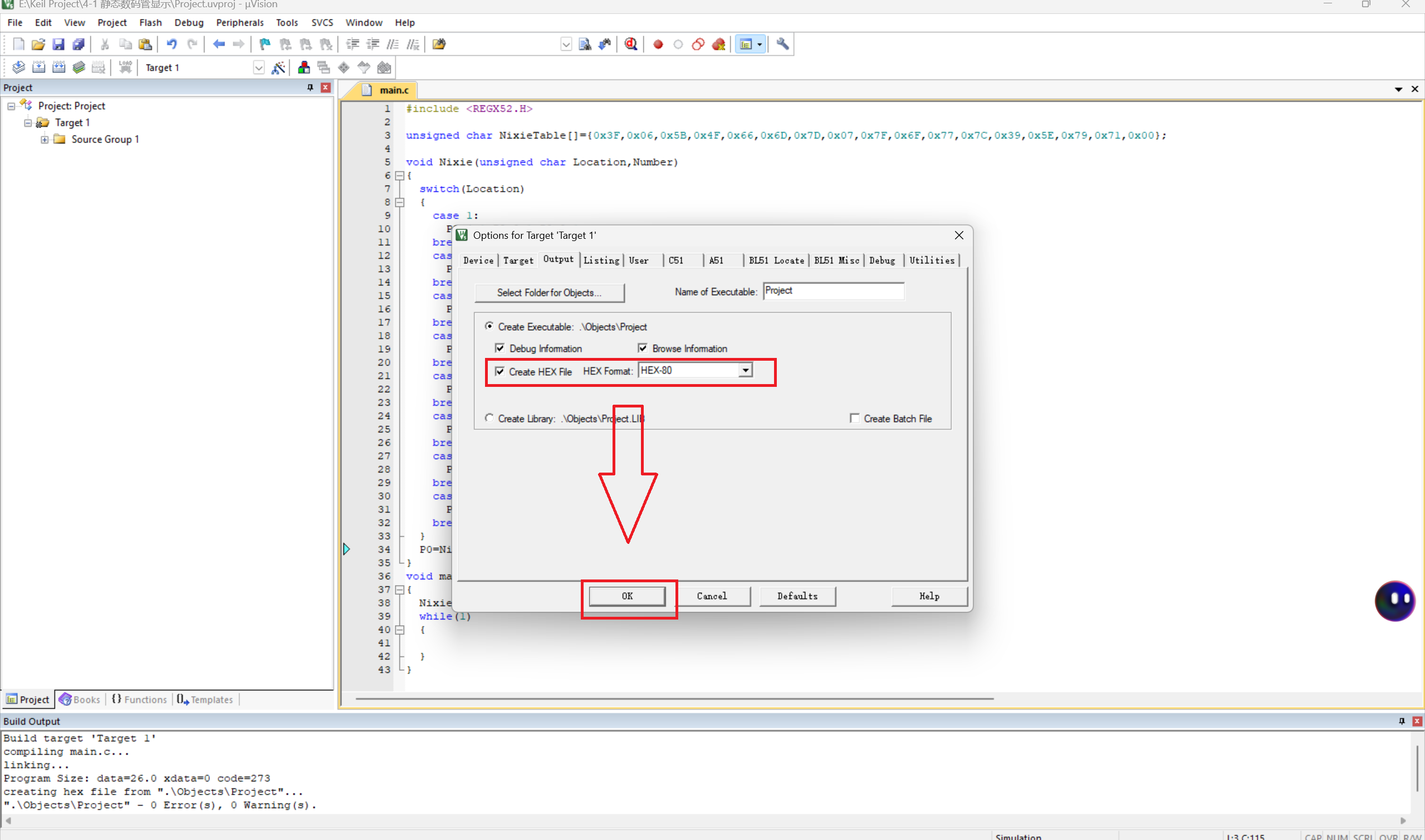Click the Undo toolbar icon
Viewport: 1425px width, 840px height.
(x=171, y=44)
